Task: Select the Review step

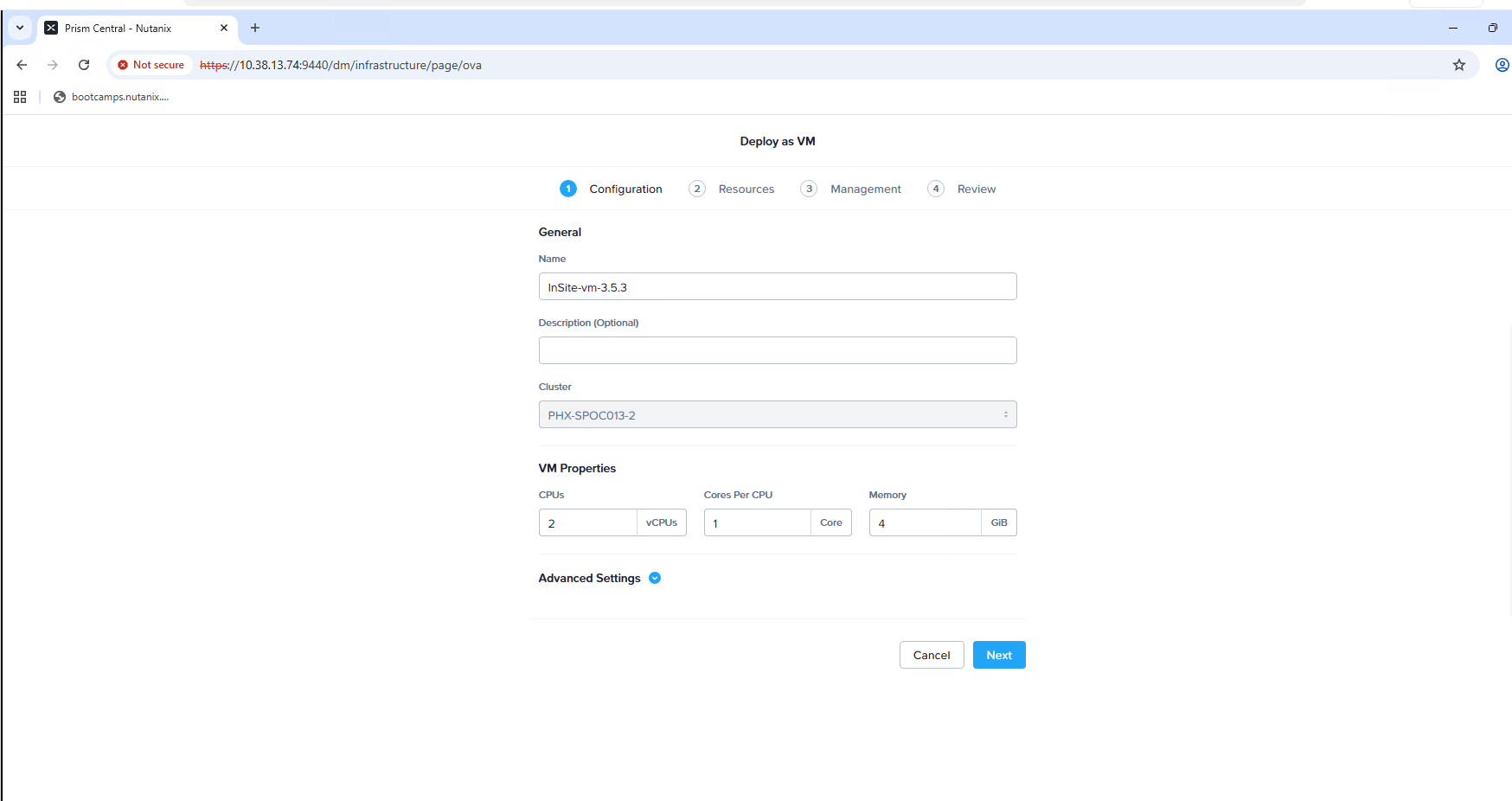Action: [x=975, y=189]
